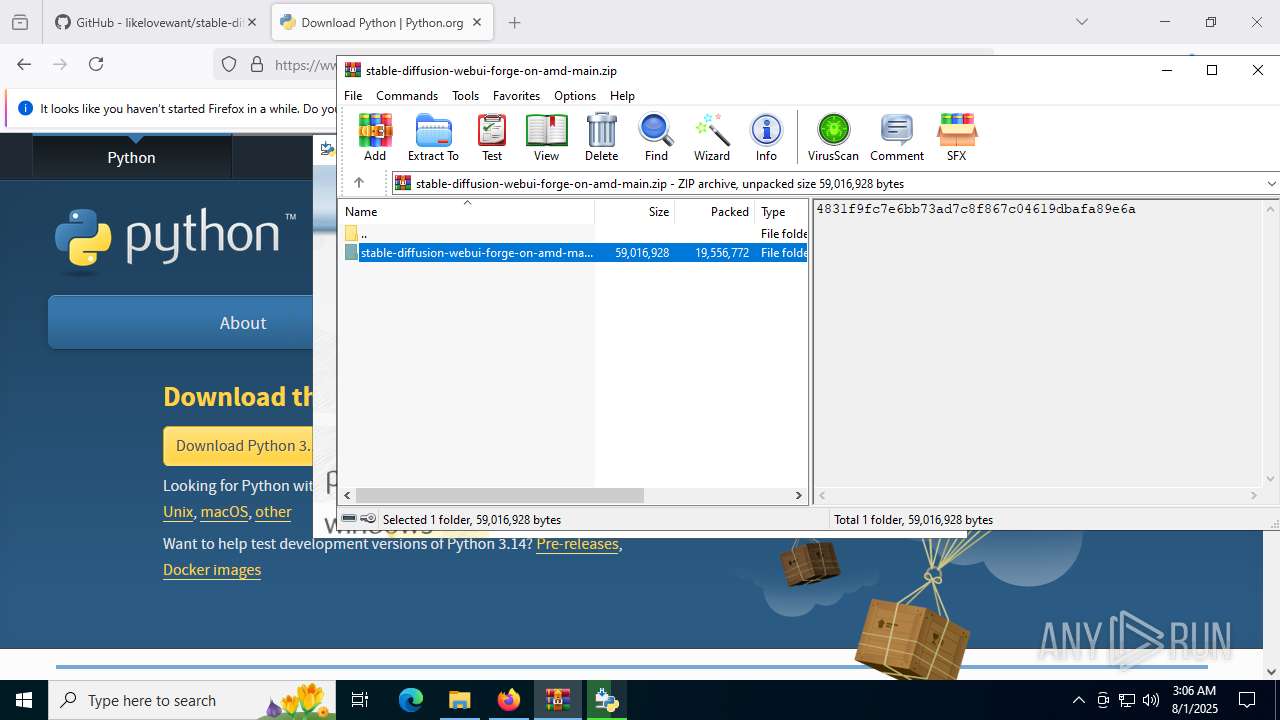Open Firefox recent browsing view icon
Viewport: 1280px width, 720px height.
20,22
